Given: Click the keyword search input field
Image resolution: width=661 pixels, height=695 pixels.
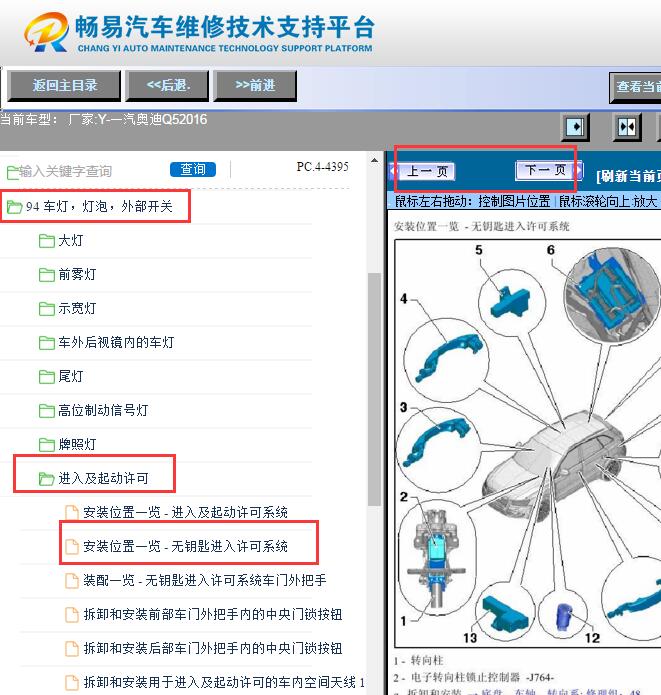Looking at the screenshot, I should 91,171.
